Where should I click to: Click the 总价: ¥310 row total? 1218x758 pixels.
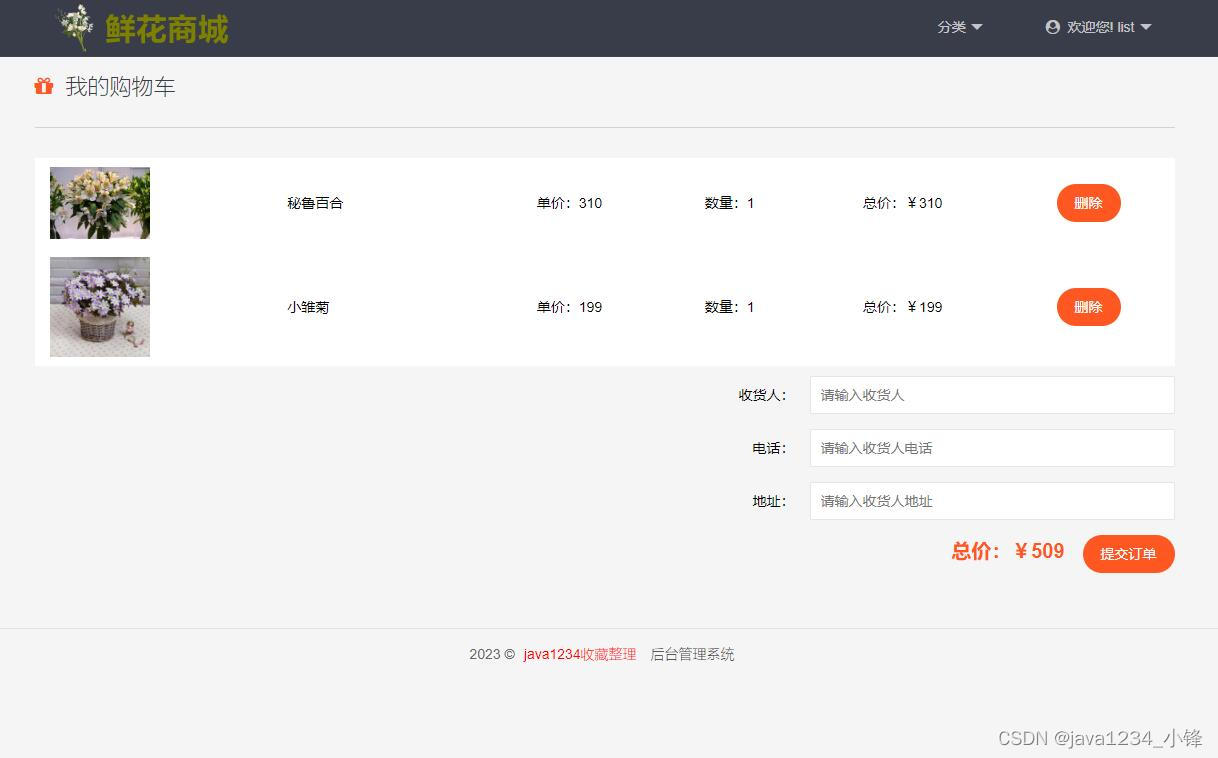(902, 203)
